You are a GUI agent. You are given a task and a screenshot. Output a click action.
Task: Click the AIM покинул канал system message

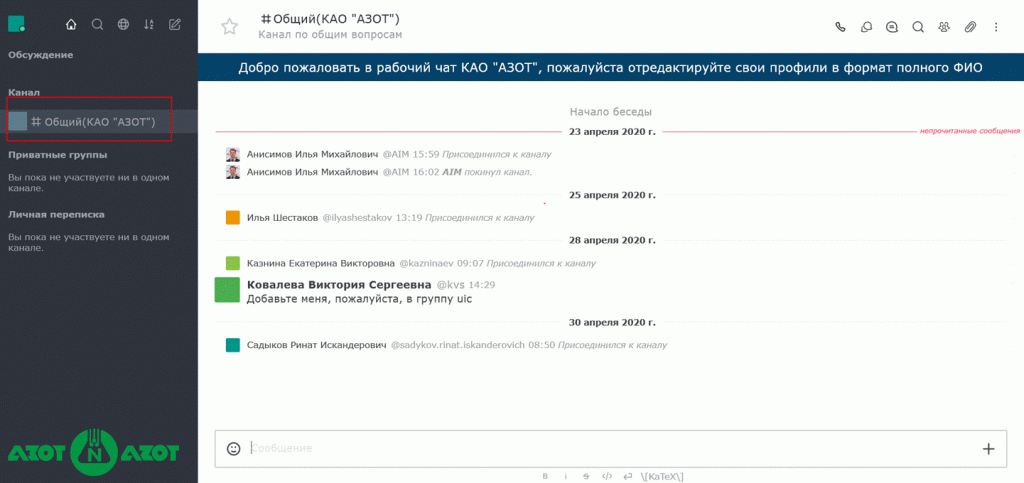coord(487,172)
